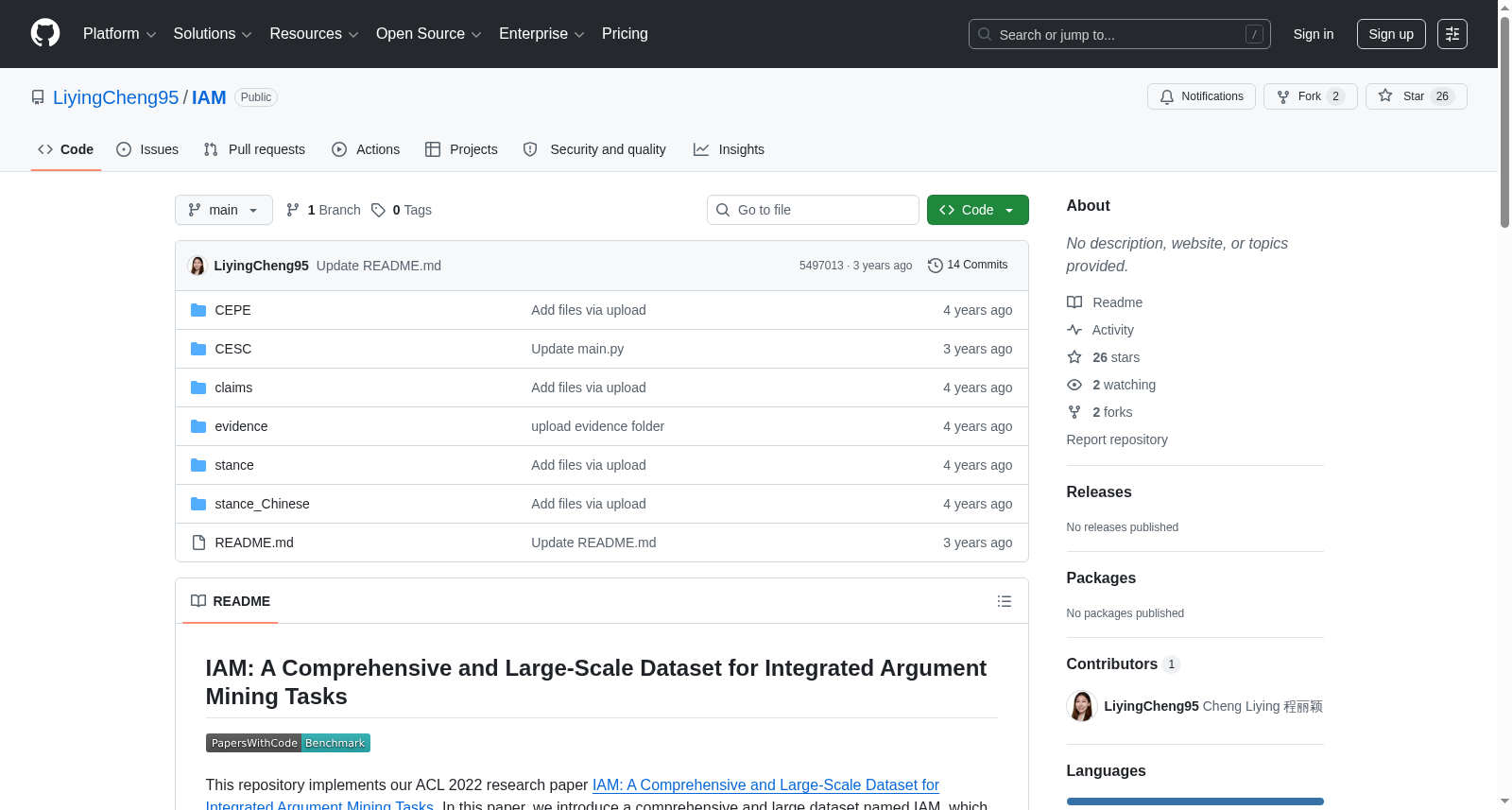Click the eye icon beside 2 watching
This screenshot has width=1512, height=810.
(x=1074, y=385)
